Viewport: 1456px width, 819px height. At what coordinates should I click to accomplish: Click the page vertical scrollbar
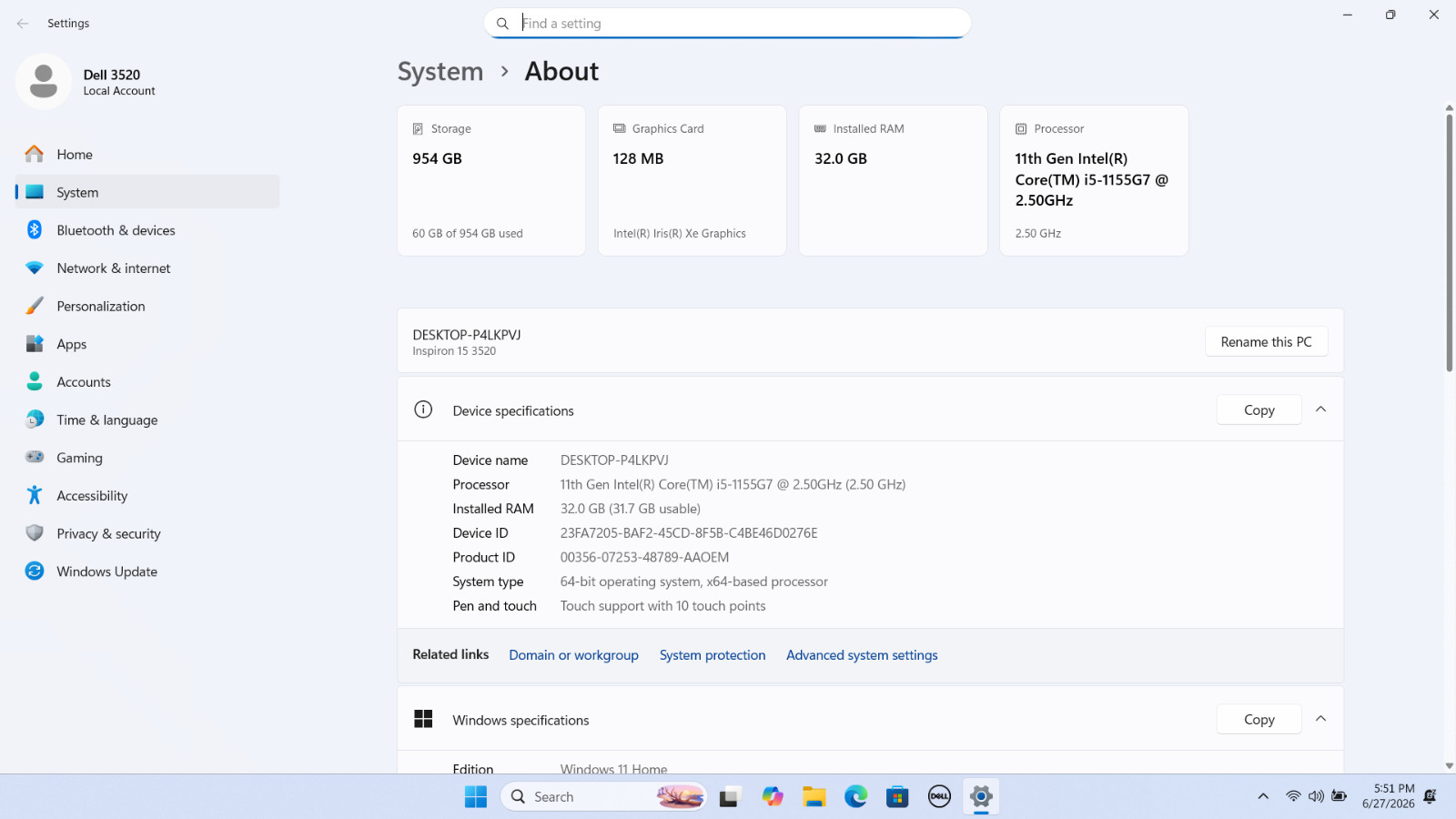[x=1450, y=242]
